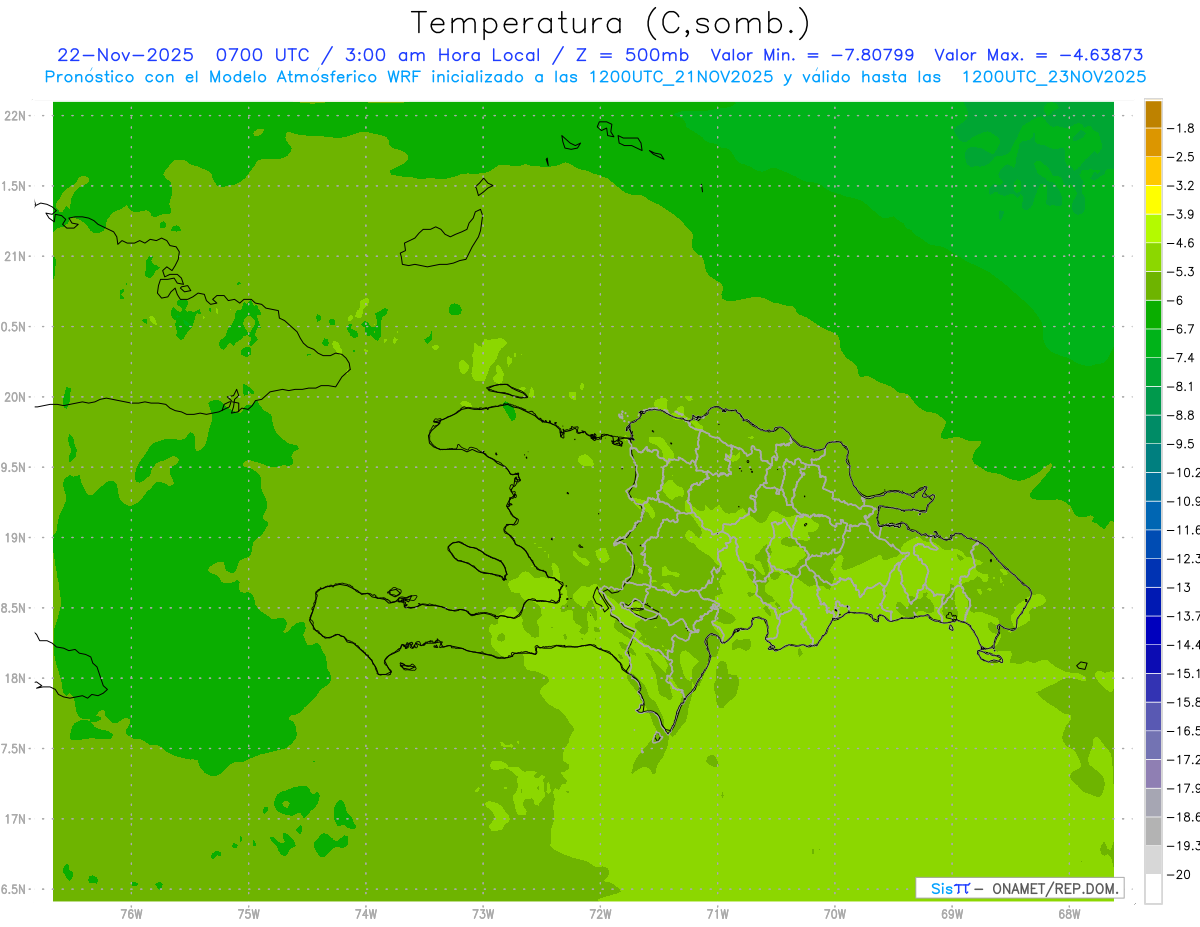Viewport: 1200px width, 927px height.
Task: Click the '19N' latitude label
Action: pos(14,538)
